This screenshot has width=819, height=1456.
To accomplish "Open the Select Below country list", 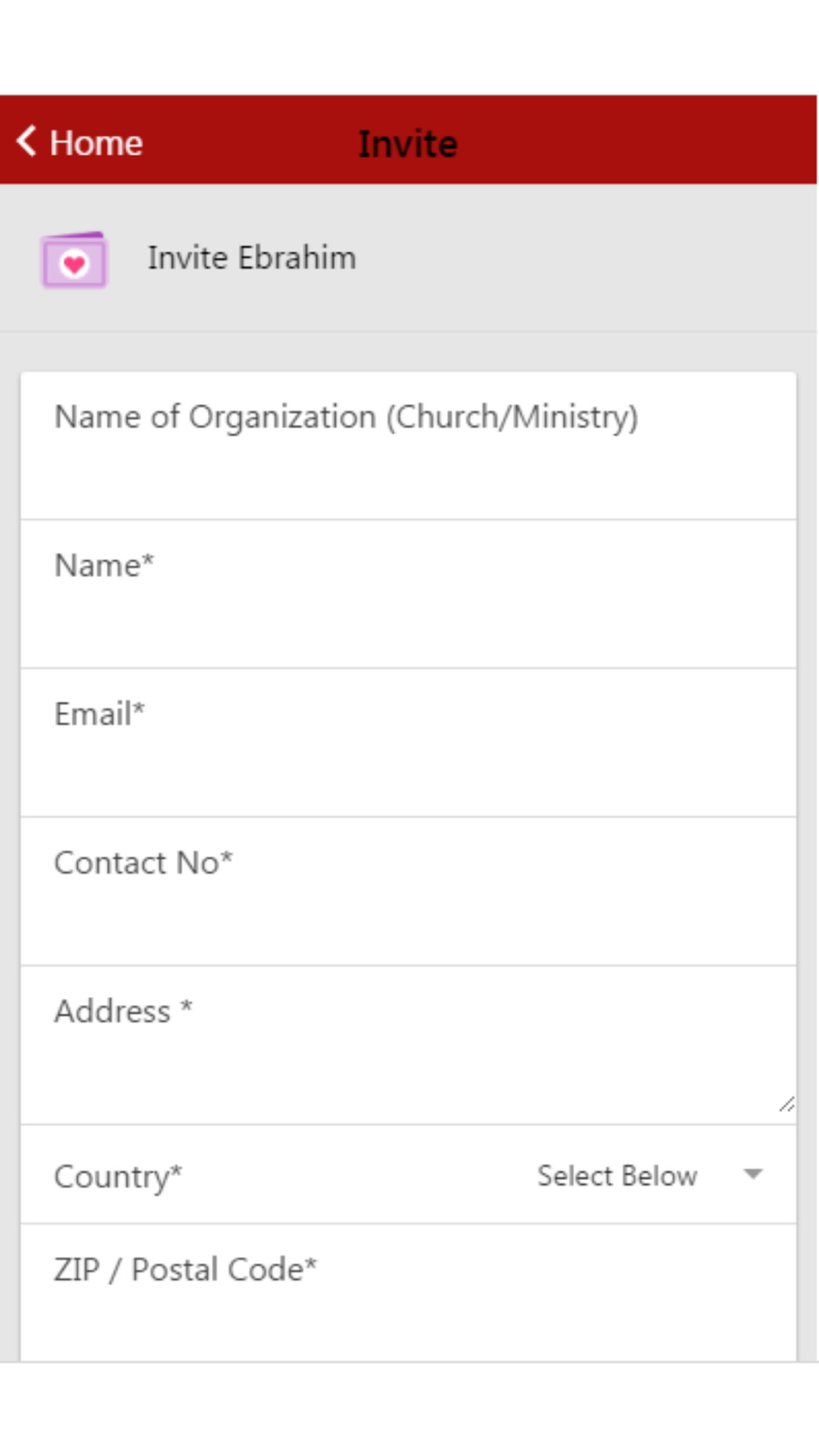I will (x=617, y=1175).
